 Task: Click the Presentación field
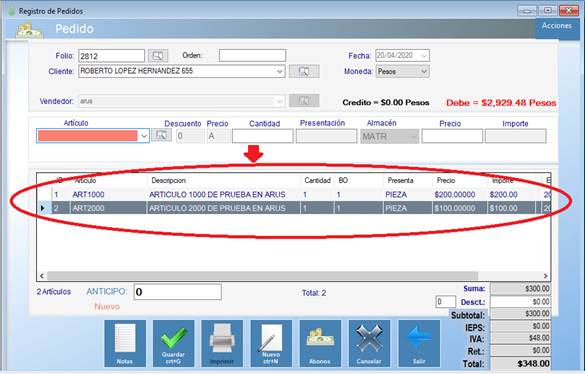[x=326, y=136]
